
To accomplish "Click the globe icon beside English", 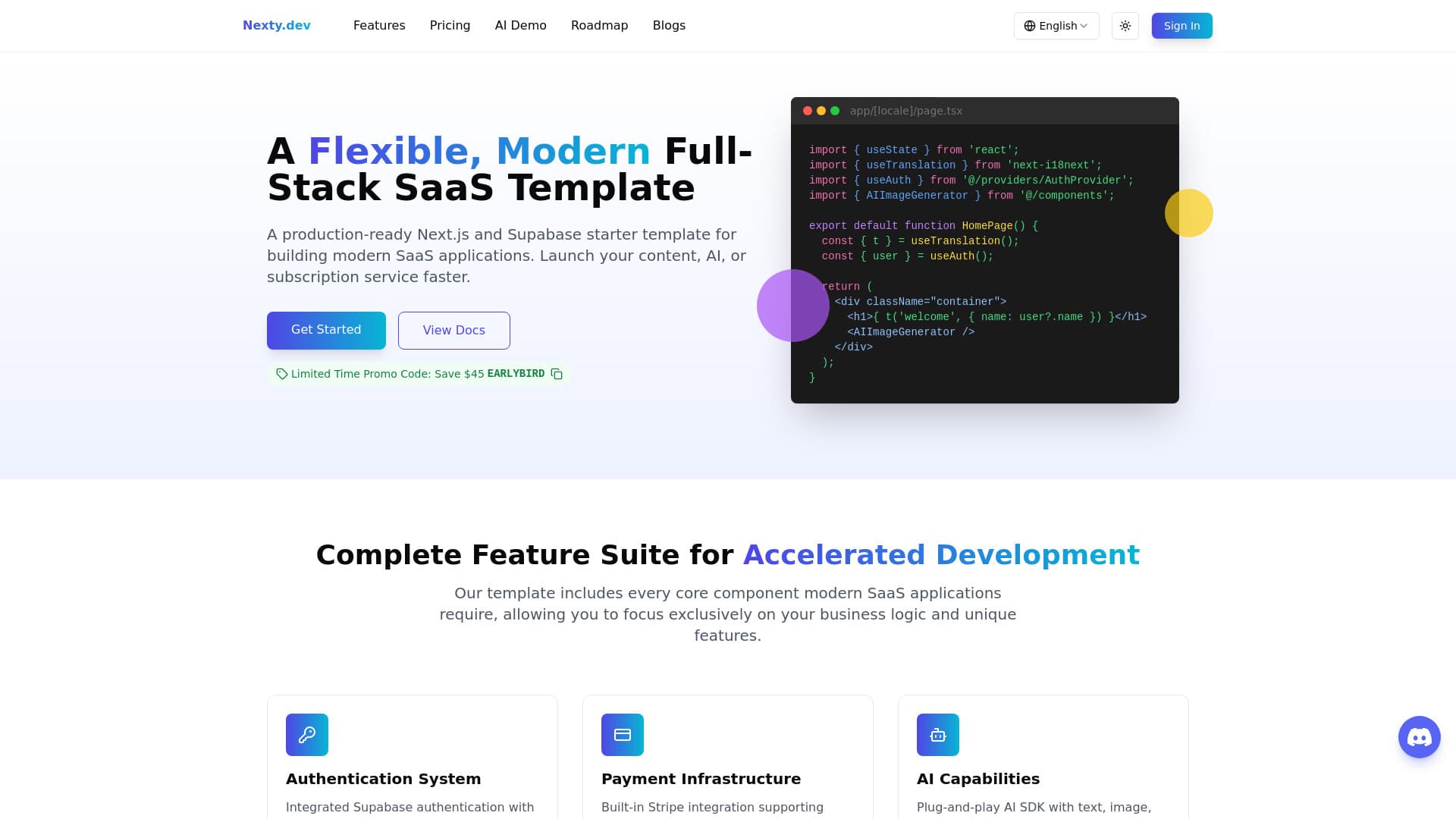I will point(1030,26).
